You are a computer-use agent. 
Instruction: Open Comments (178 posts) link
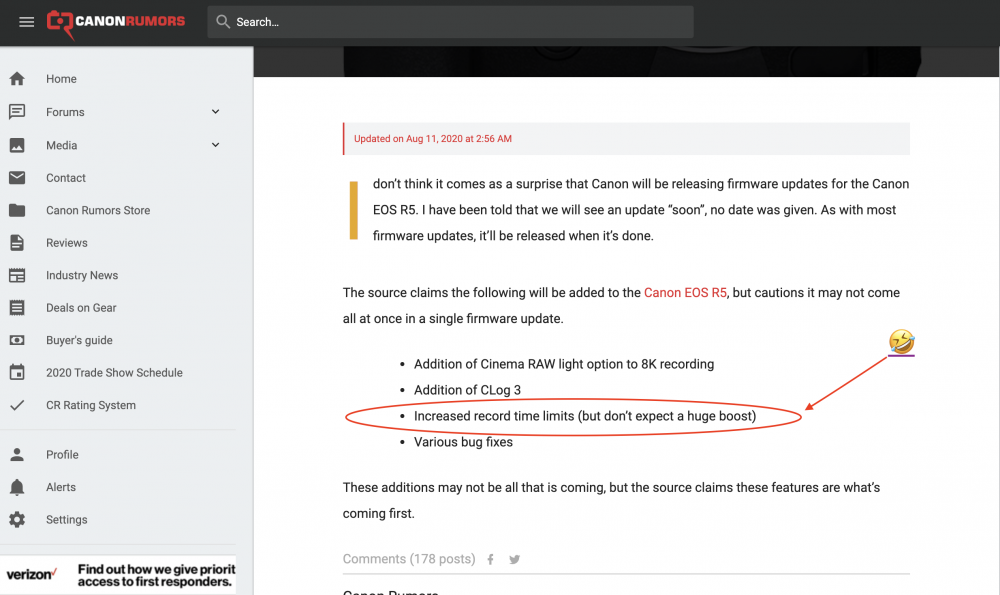(x=408, y=559)
